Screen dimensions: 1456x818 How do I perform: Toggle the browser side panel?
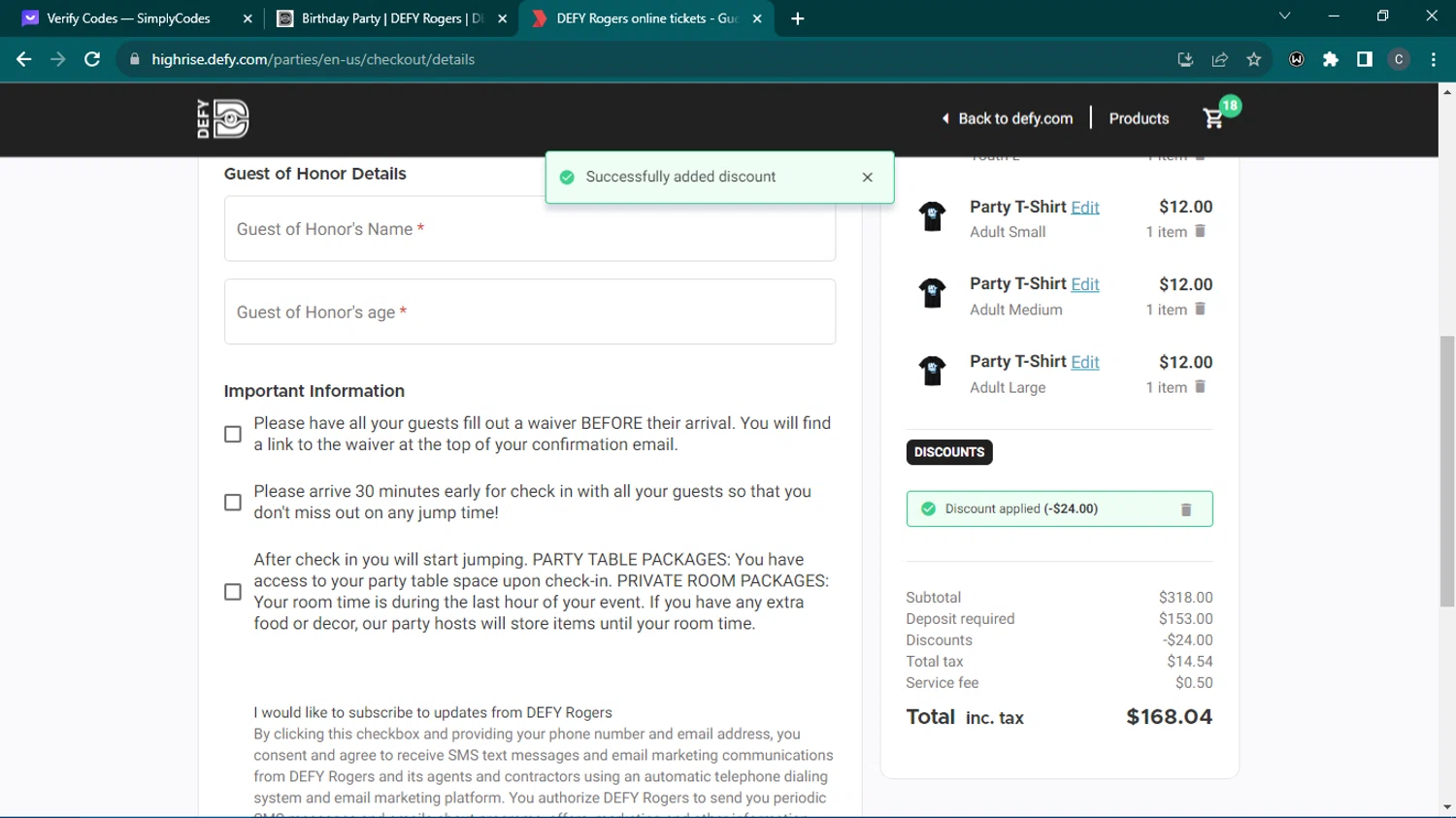(x=1365, y=59)
